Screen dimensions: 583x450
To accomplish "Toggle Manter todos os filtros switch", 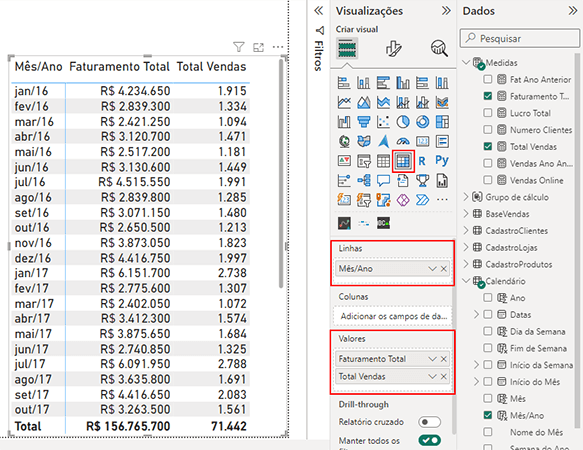I will click(429, 440).
